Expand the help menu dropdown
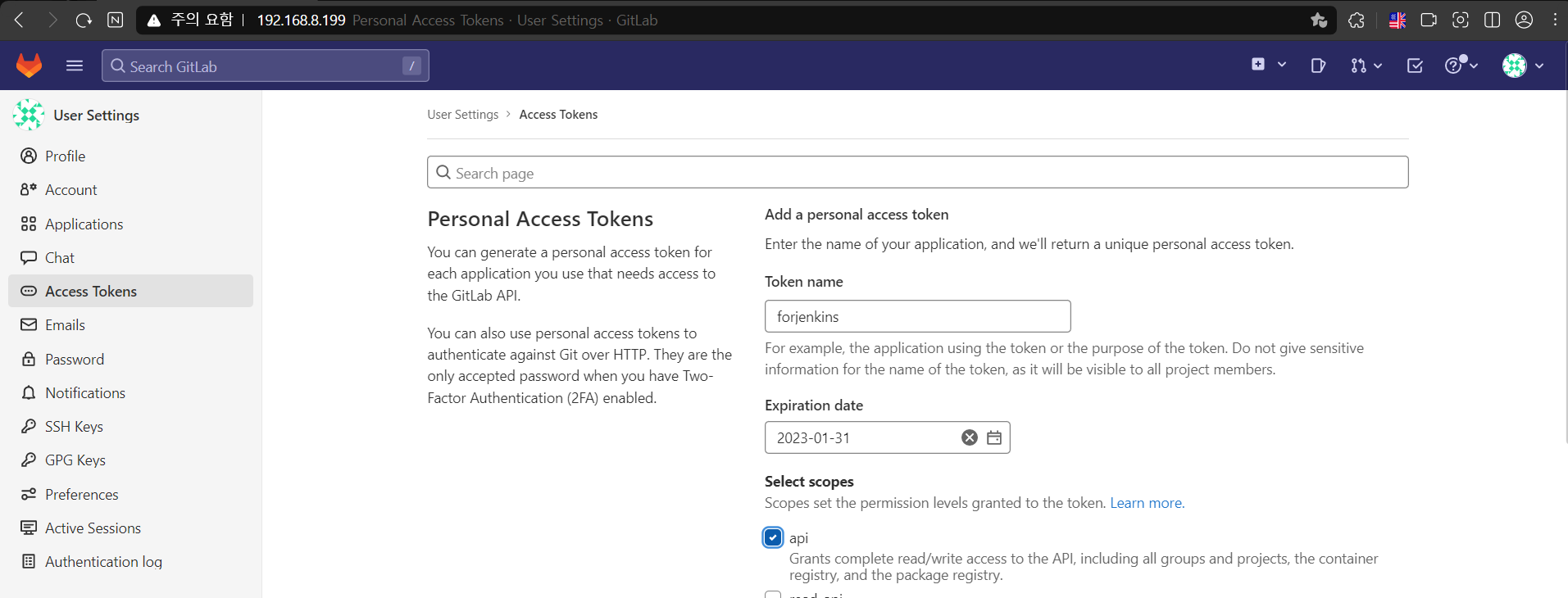The image size is (1568, 598). pos(1461,66)
